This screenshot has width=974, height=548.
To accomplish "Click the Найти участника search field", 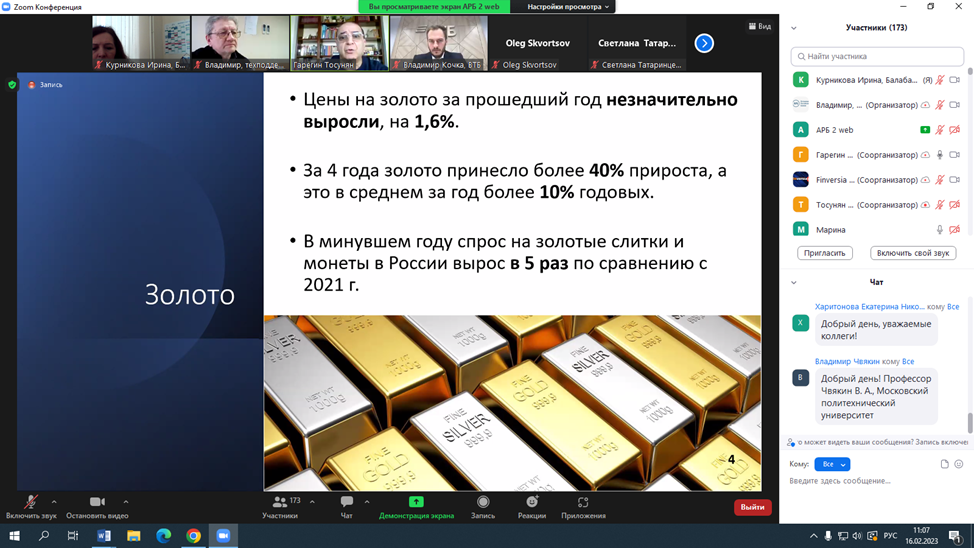I will pyautogui.click(x=877, y=57).
